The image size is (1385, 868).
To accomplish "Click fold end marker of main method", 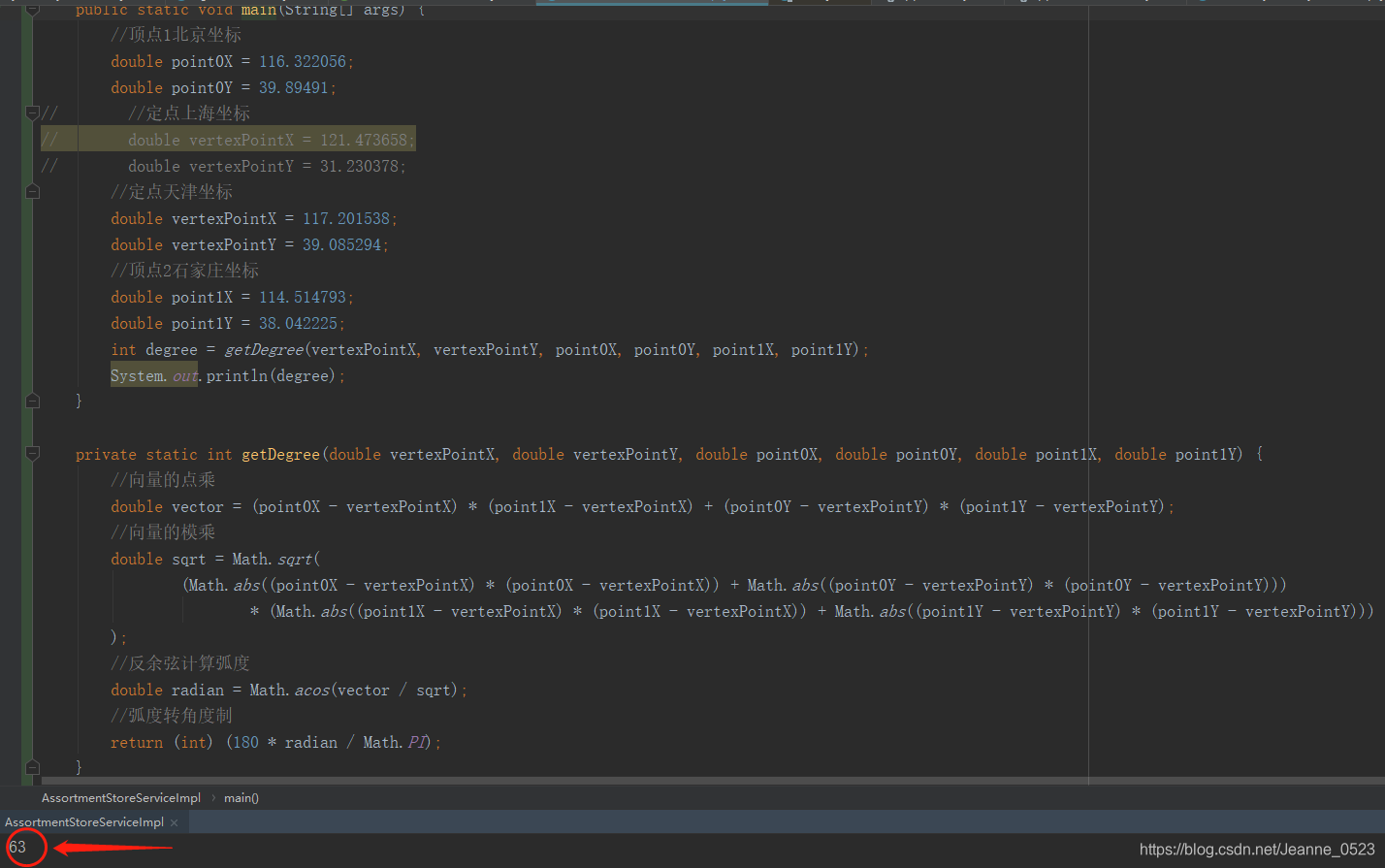I will pyautogui.click(x=32, y=401).
